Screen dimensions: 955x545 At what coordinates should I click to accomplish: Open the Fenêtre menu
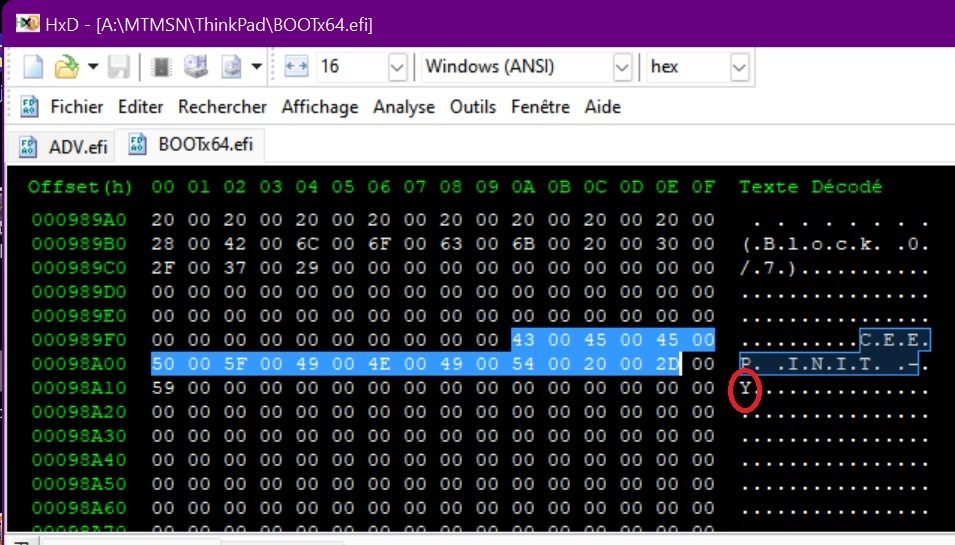(540, 107)
